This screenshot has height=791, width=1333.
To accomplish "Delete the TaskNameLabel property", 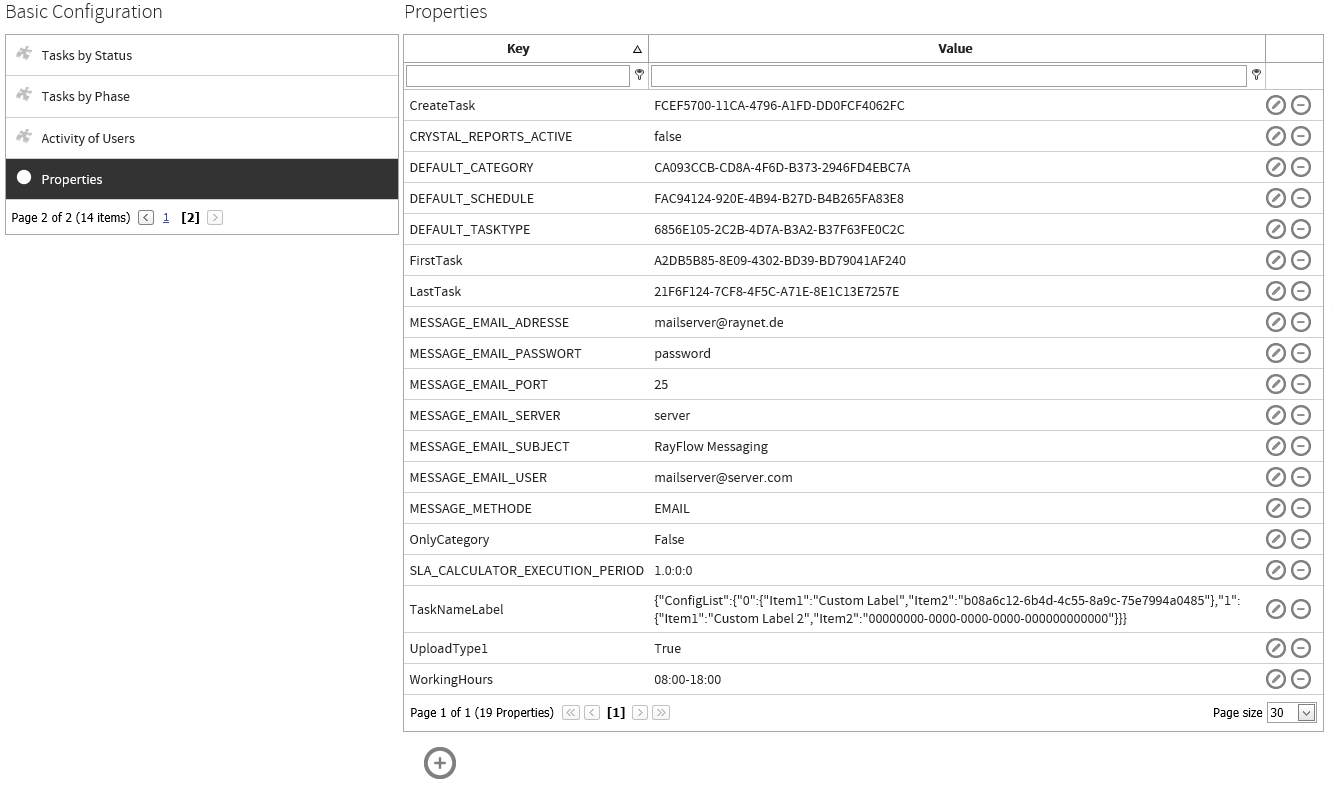I will pyautogui.click(x=1301, y=609).
